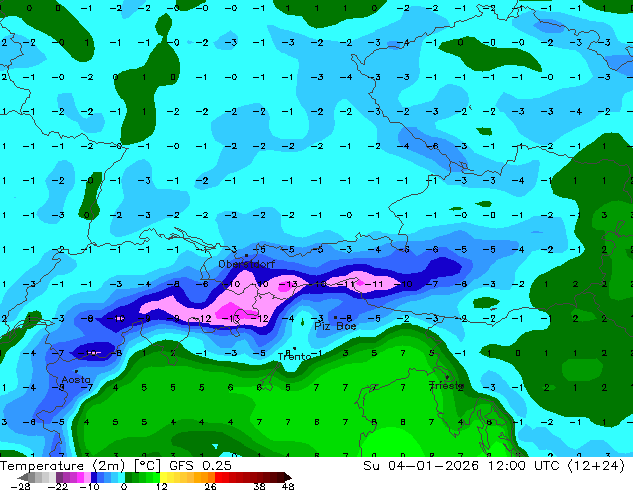
Task: Click the '12:00 UTC' time text
Action: [x=524, y=466]
